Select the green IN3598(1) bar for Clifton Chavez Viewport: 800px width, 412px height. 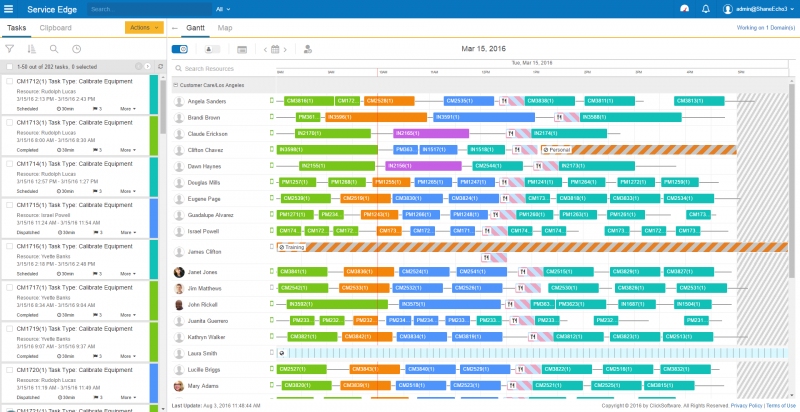click(x=327, y=150)
